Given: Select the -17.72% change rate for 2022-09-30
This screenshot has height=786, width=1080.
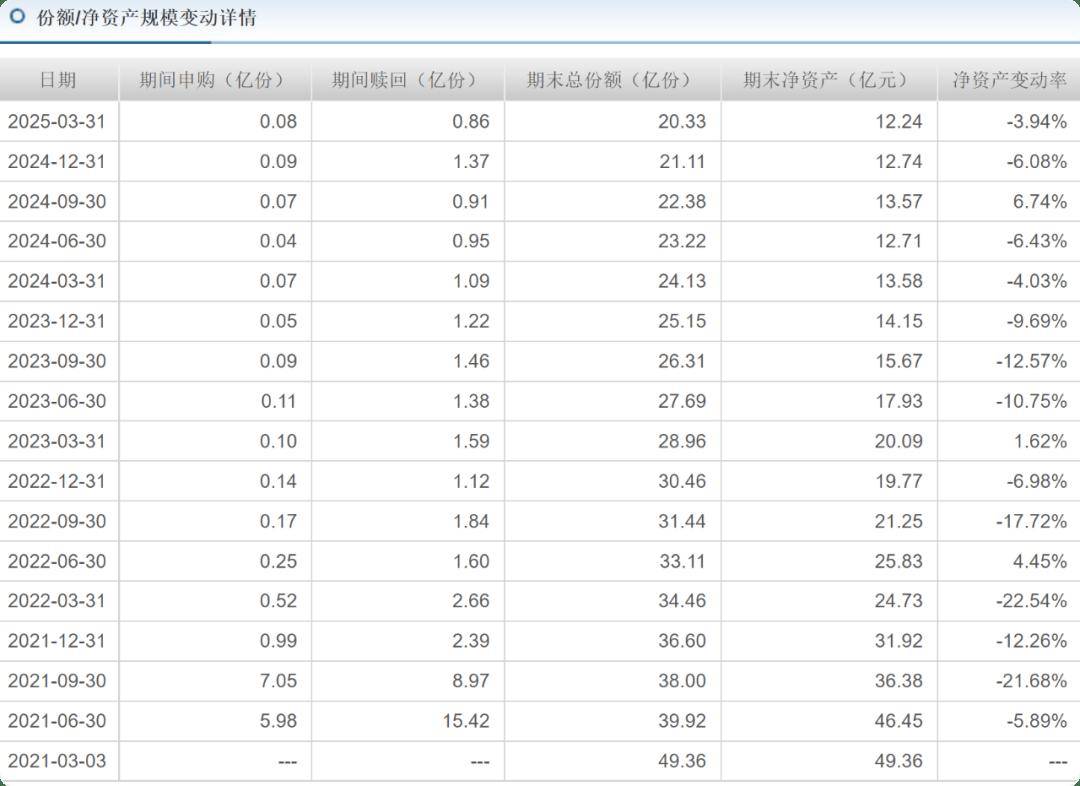Looking at the screenshot, I should pyautogui.click(x=1031, y=521).
